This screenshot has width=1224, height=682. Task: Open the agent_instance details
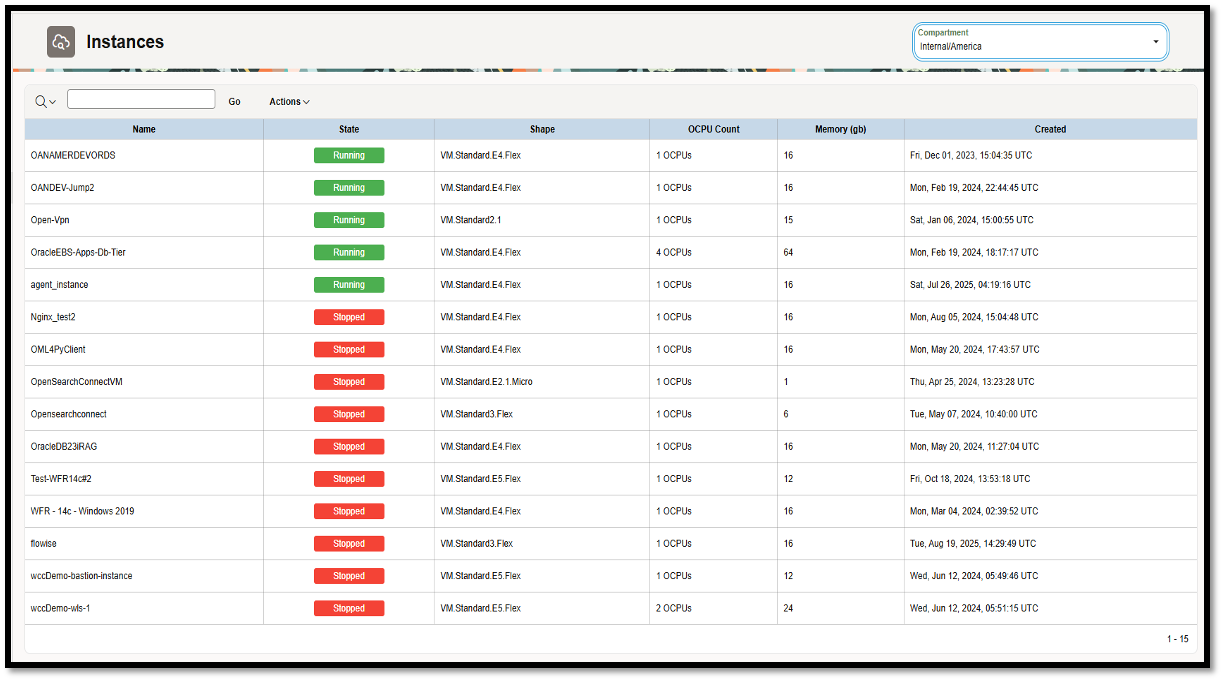59,284
